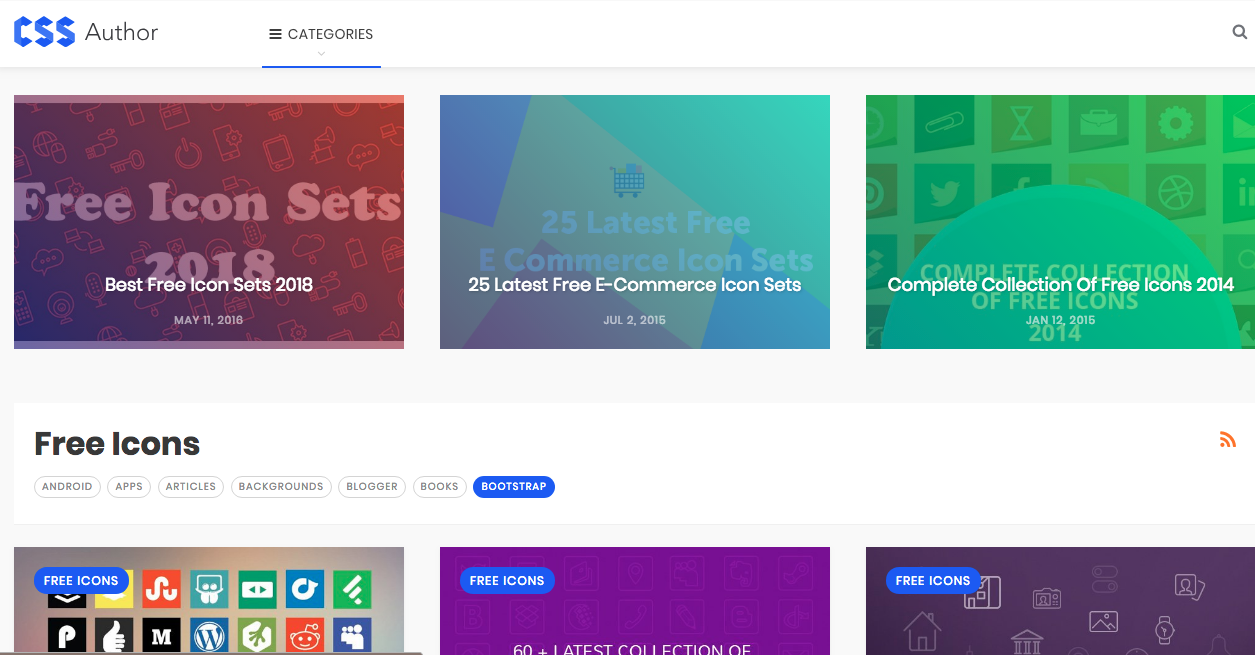Click the house outline icon
The image size is (1255, 655).
pyautogui.click(x=921, y=633)
